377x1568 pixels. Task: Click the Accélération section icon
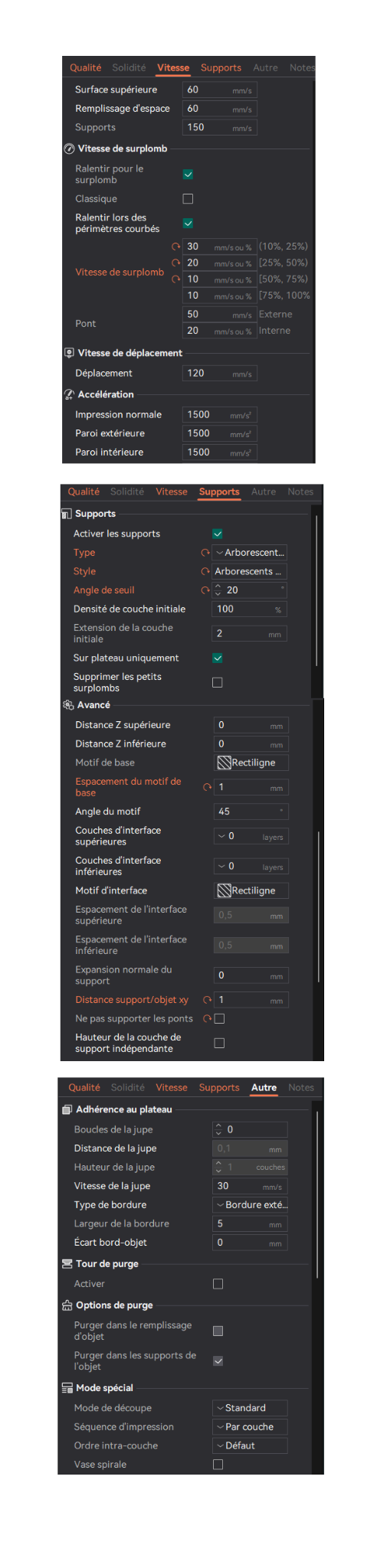click(x=70, y=394)
